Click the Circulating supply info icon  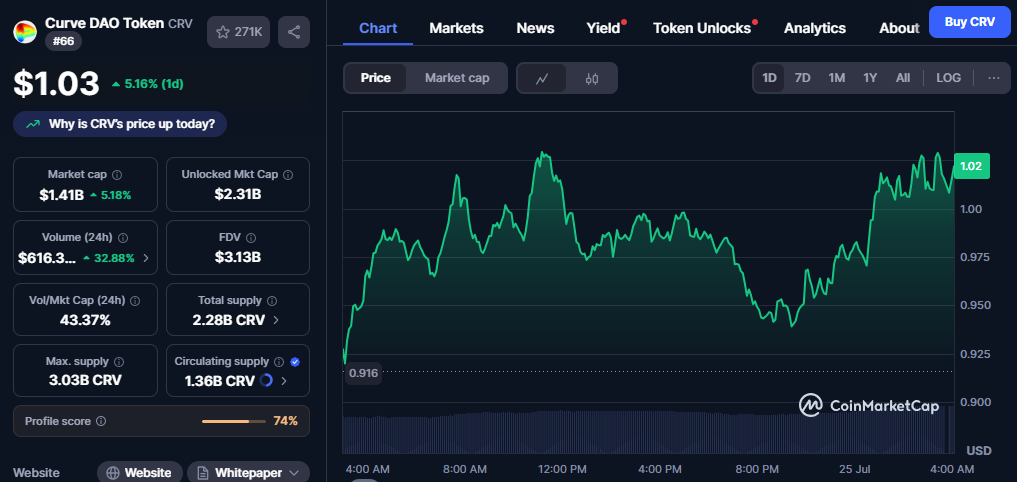(279, 362)
